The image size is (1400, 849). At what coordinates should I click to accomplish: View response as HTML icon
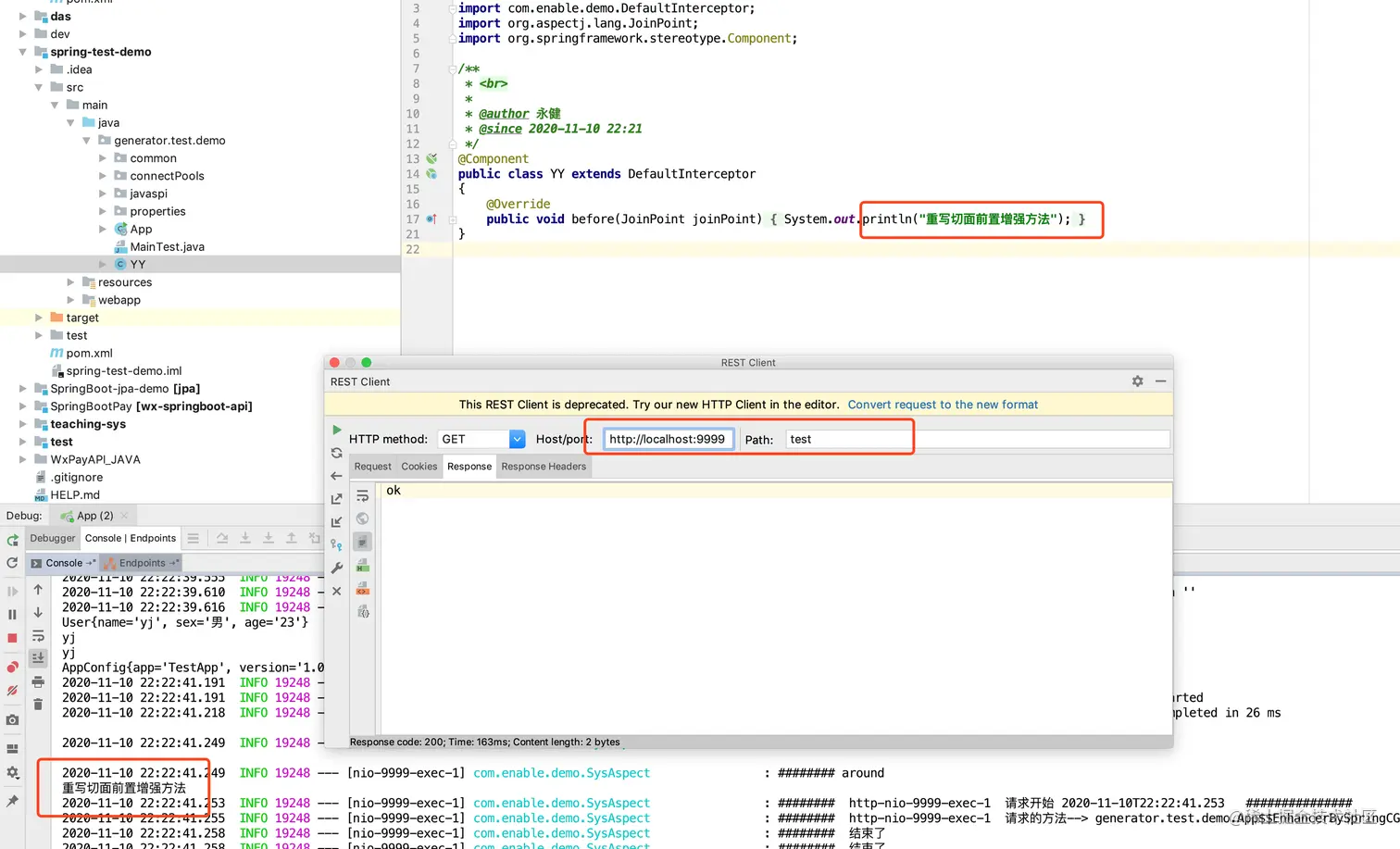(363, 565)
